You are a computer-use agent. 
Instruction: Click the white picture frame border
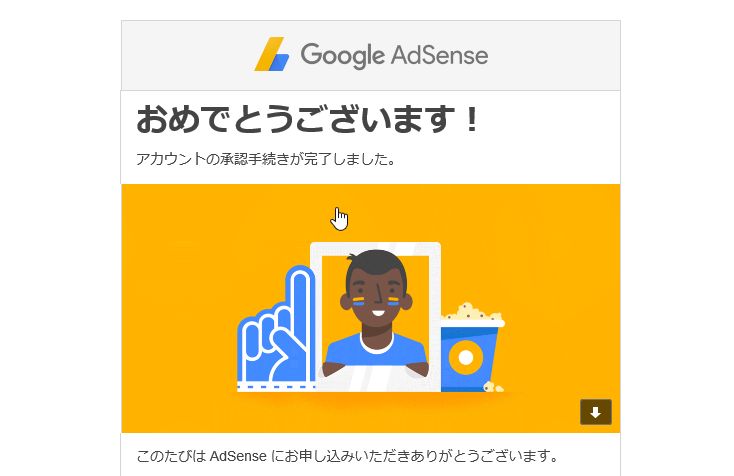[375, 248]
